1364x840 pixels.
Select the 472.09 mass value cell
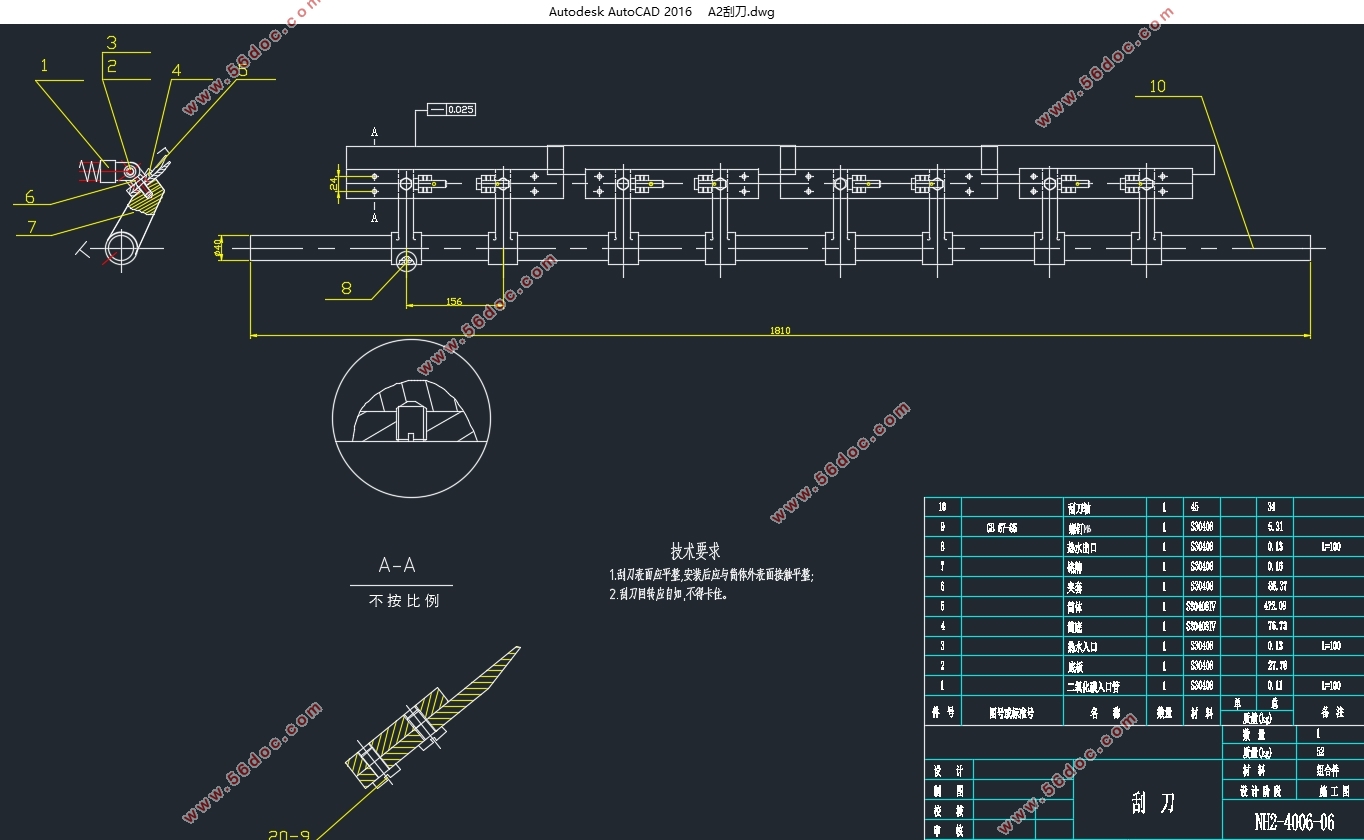click(x=1275, y=606)
